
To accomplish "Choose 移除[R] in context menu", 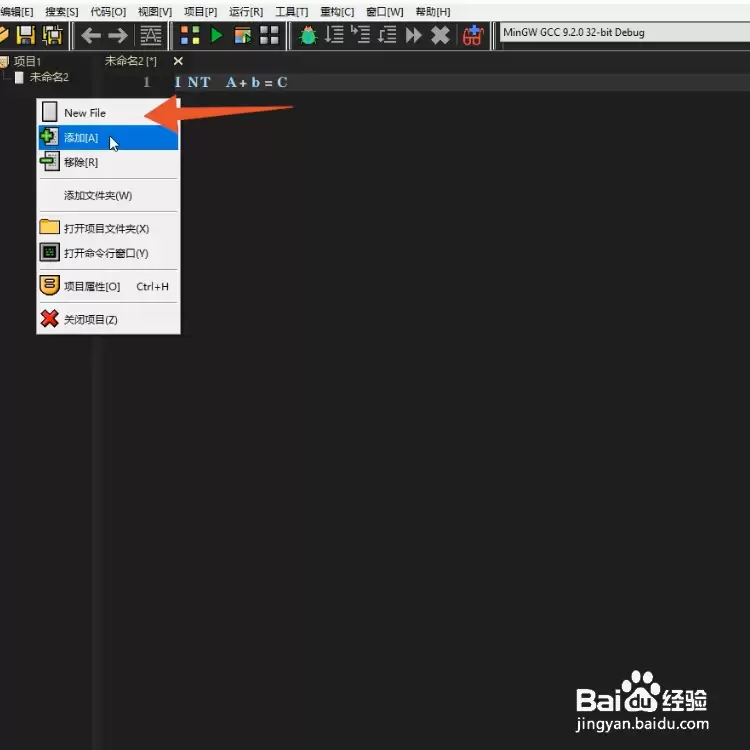I will point(108,162).
